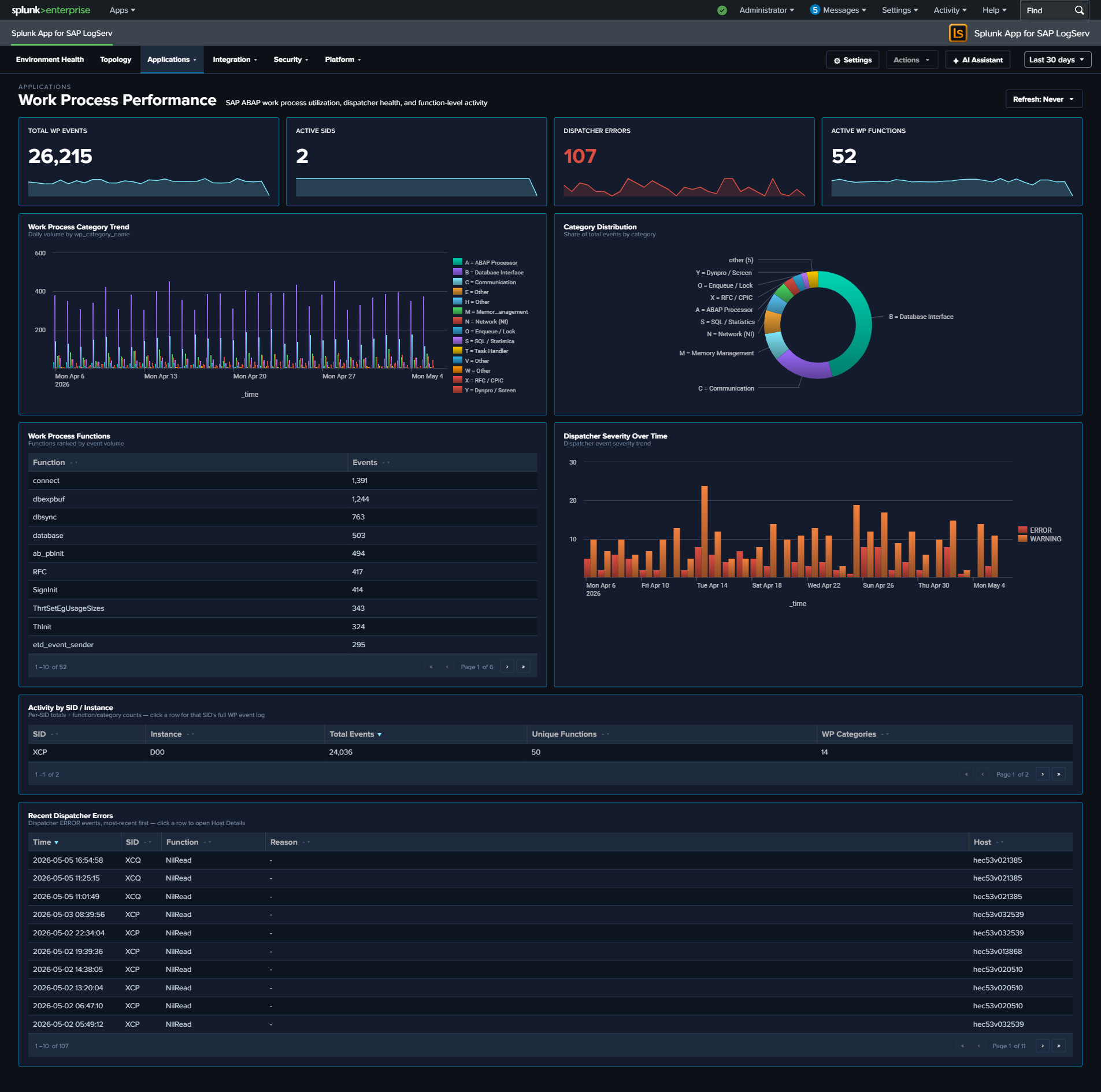Open error row 2026-05-03 08:39:56
The image size is (1101, 1092).
pos(550,915)
